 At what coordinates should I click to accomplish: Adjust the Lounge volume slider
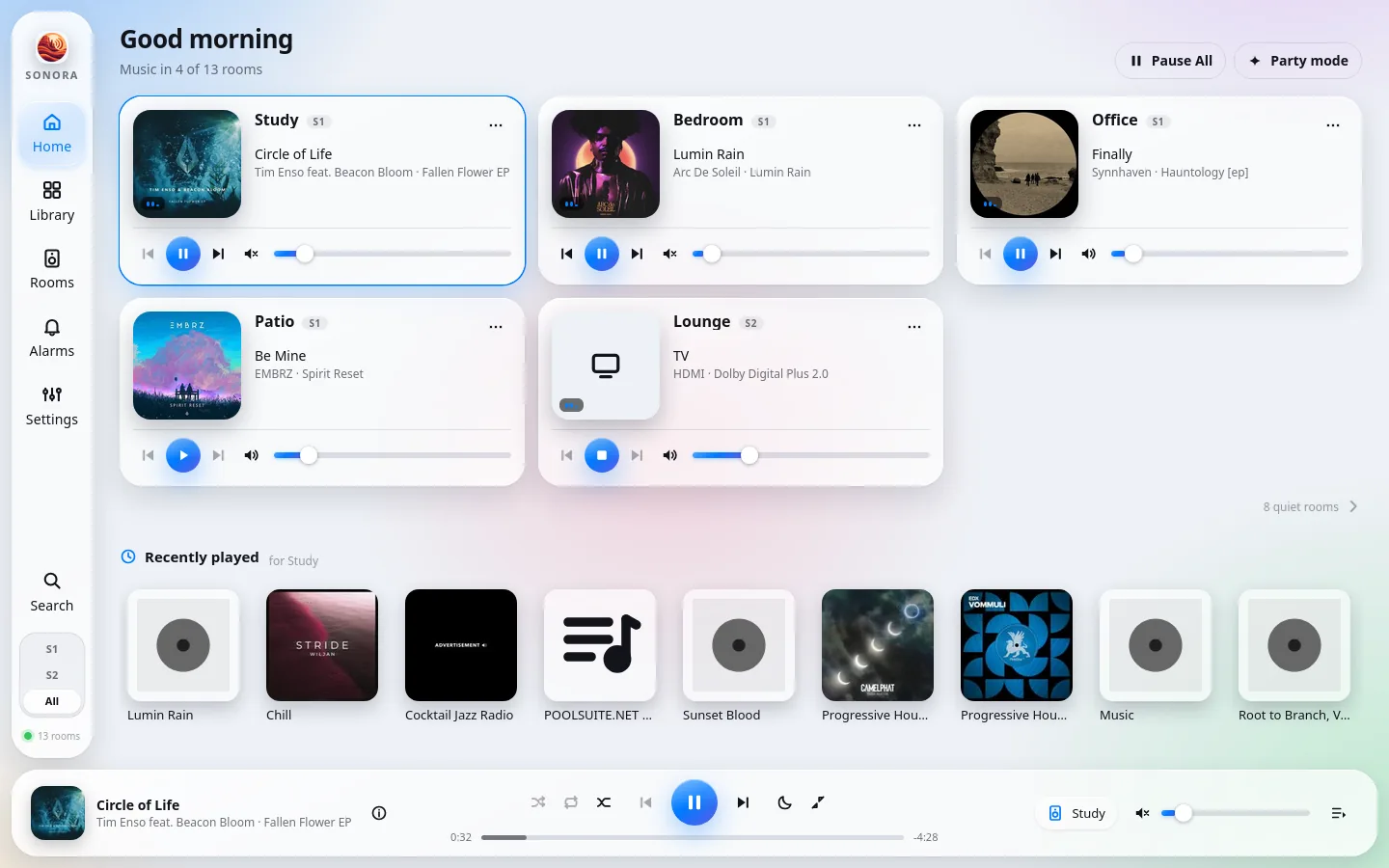pyautogui.click(x=811, y=455)
